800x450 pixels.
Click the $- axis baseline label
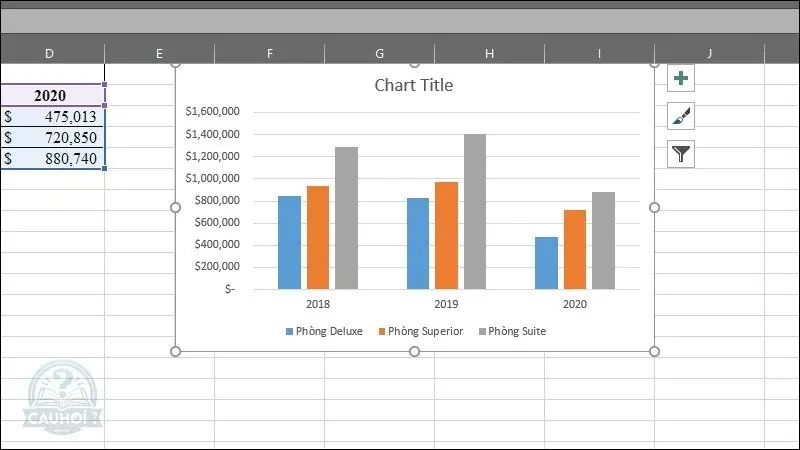pyautogui.click(x=230, y=289)
